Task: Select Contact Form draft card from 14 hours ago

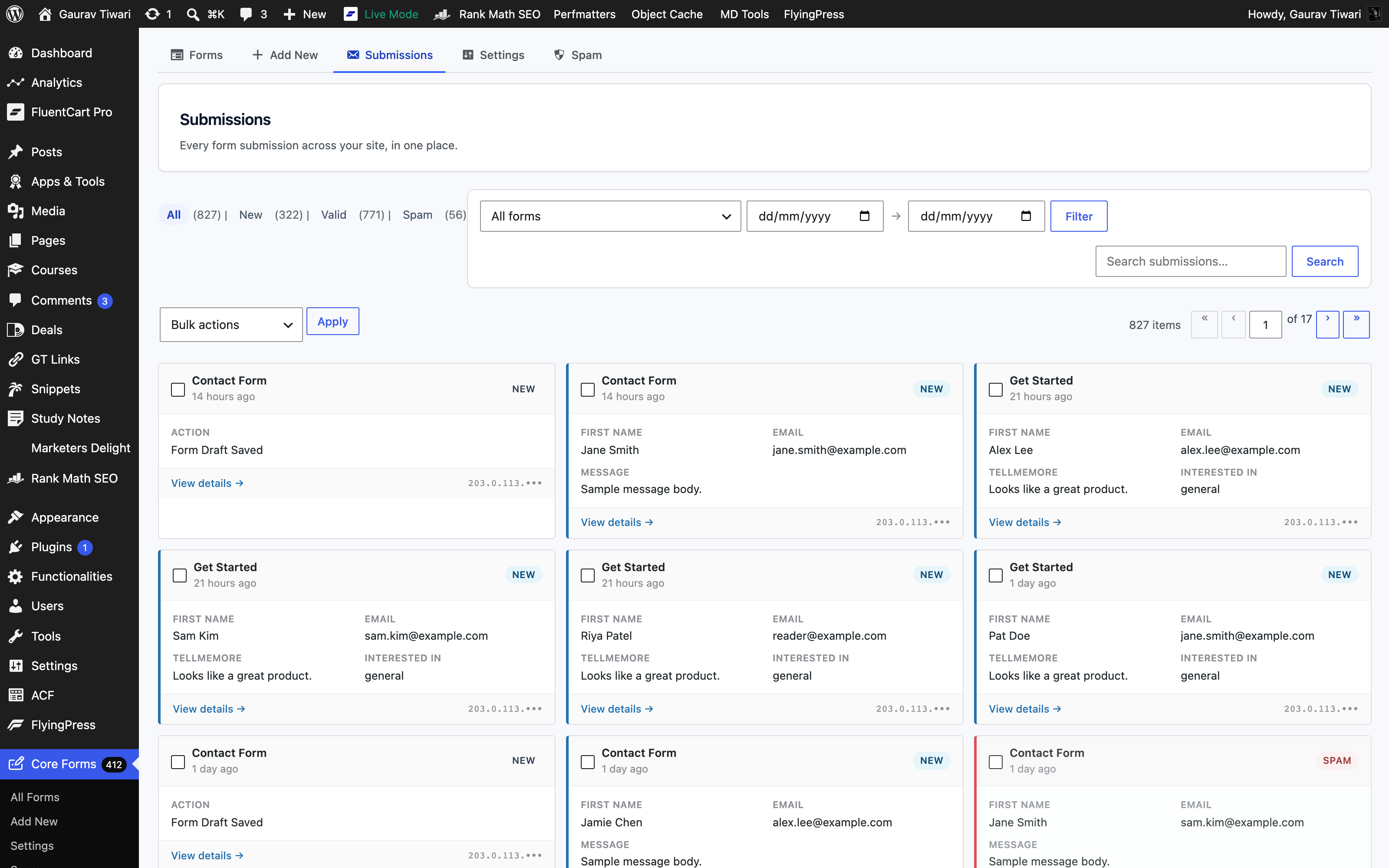Action: pyautogui.click(x=178, y=390)
